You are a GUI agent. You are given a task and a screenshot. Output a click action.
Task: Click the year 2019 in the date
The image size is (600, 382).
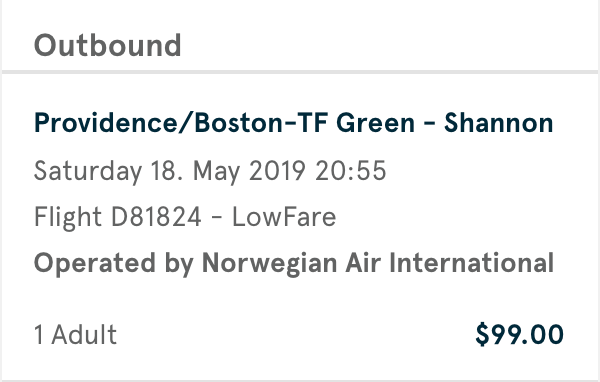click(x=277, y=171)
